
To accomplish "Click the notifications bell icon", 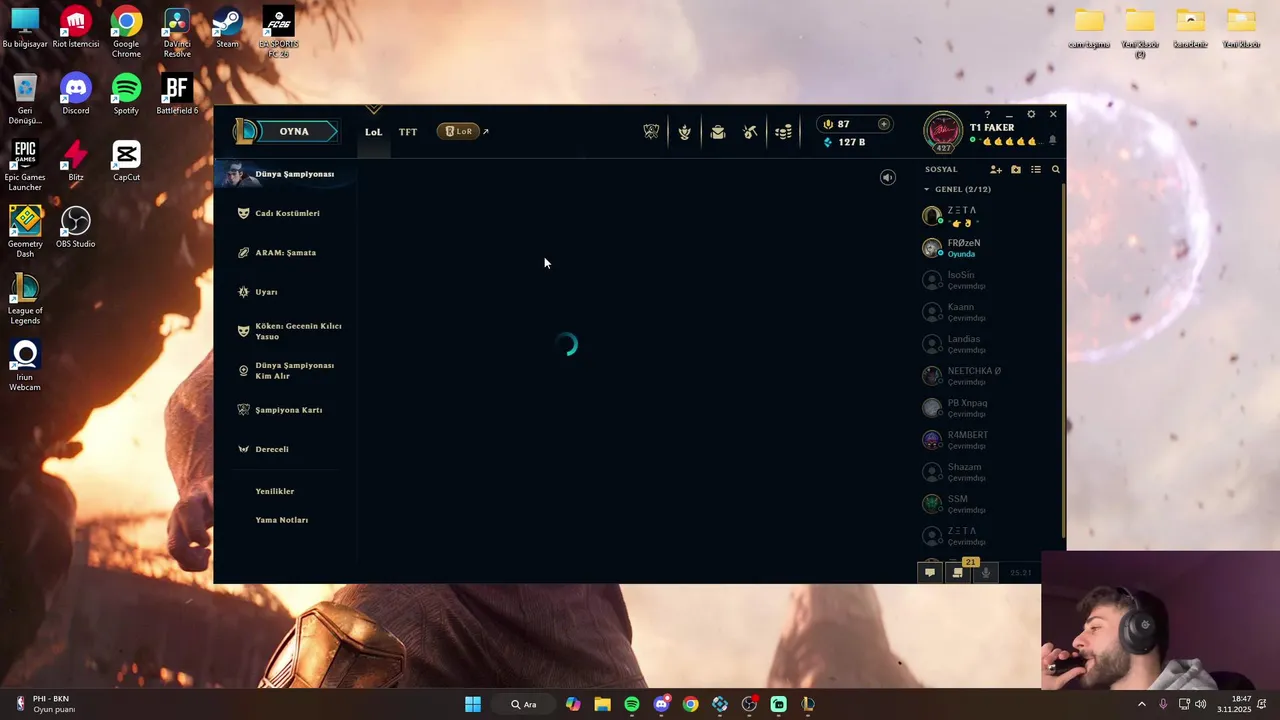I will tap(1052, 141).
